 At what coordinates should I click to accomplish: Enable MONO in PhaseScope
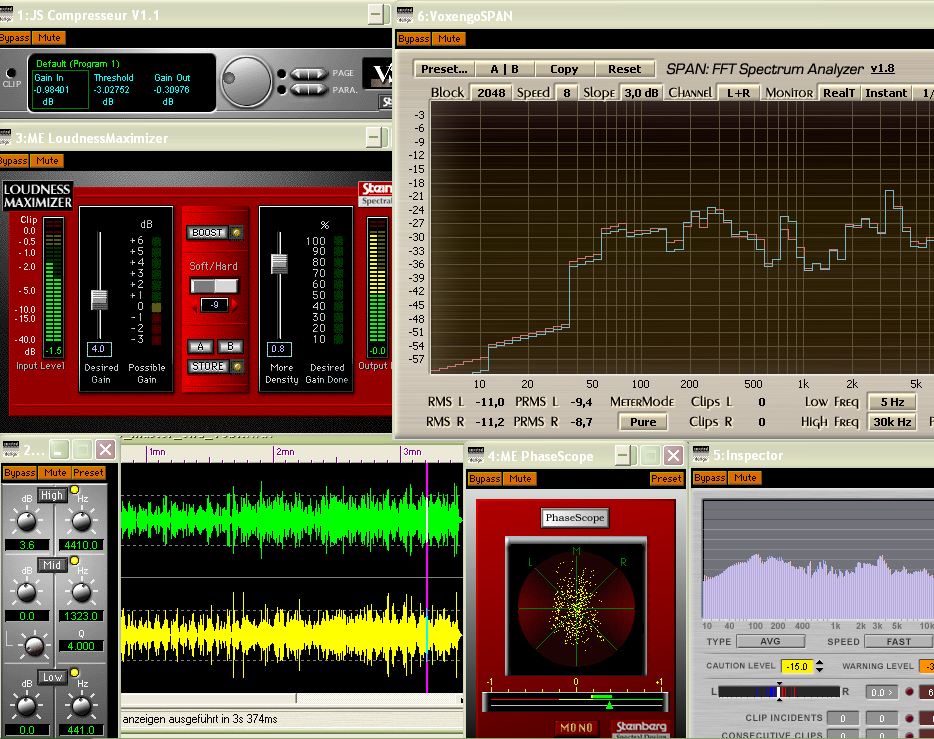(x=576, y=728)
